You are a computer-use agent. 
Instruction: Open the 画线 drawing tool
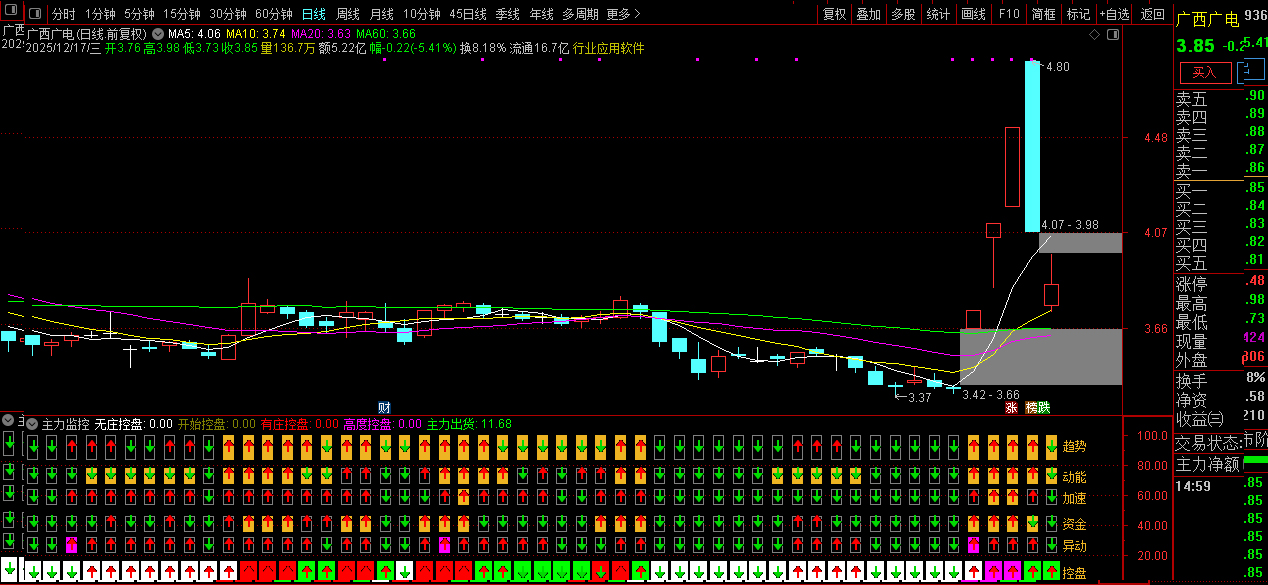click(x=973, y=15)
